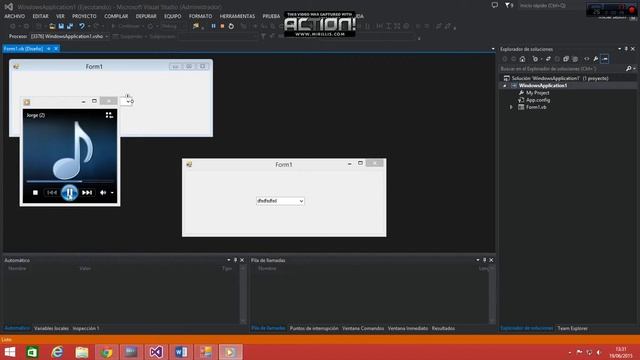Switch to Word in taskbar
Image resolution: width=640 pixels, height=360 pixels.
click(x=181, y=352)
